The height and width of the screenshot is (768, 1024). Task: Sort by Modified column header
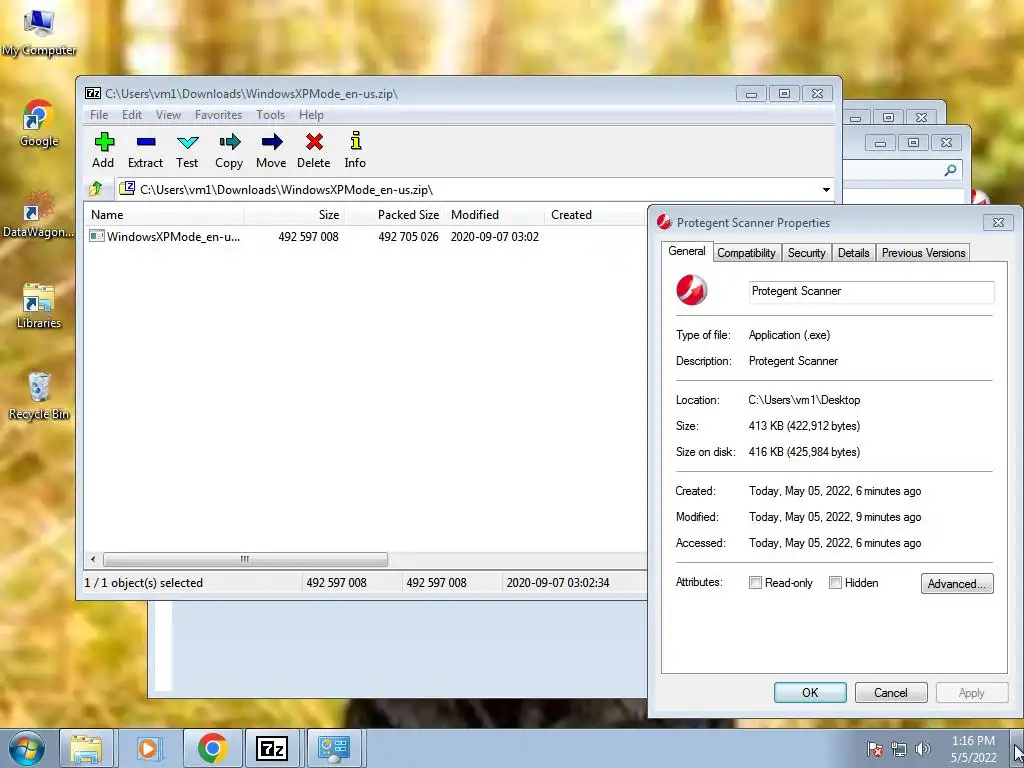[x=494, y=214]
